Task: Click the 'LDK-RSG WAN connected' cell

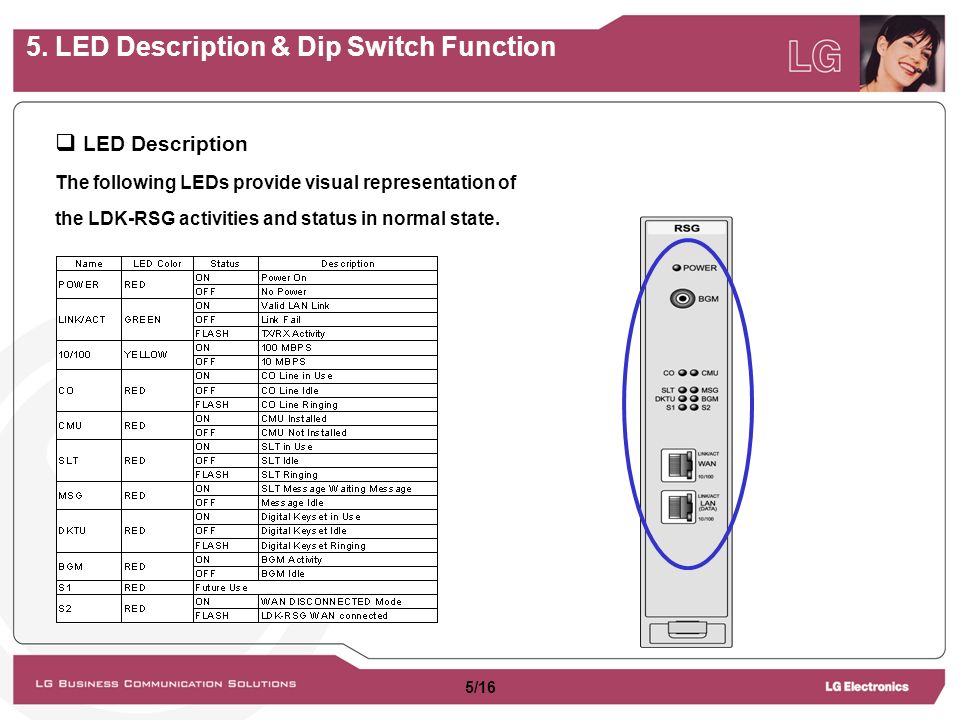Action: pos(348,616)
